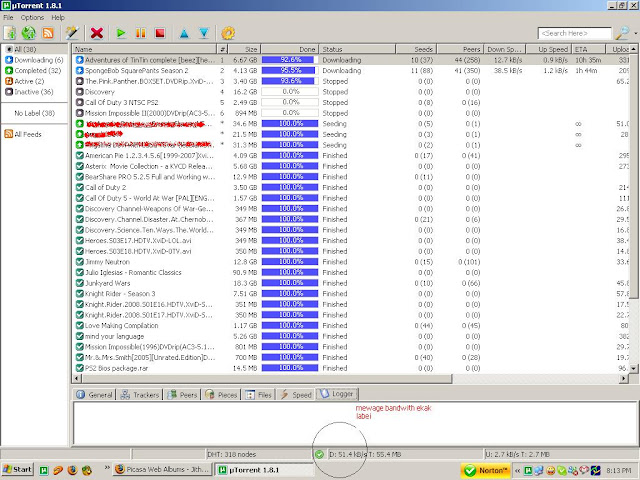Click the Add Torrent toolbar icon
The width and height of the screenshot is (640, 480).
point(10,33)
